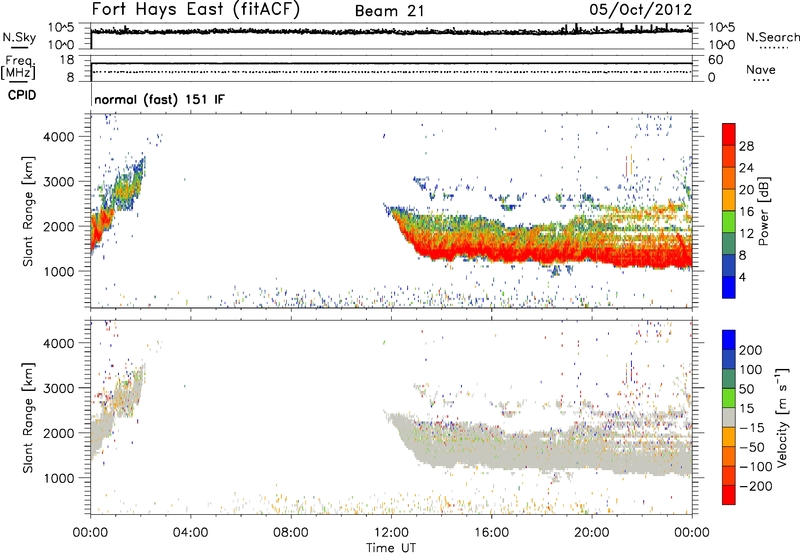This screenshot has width=800, height=554.
Task: Select the text 'normal (fast) 151 IF'
Action: click(x=159, y=99)
